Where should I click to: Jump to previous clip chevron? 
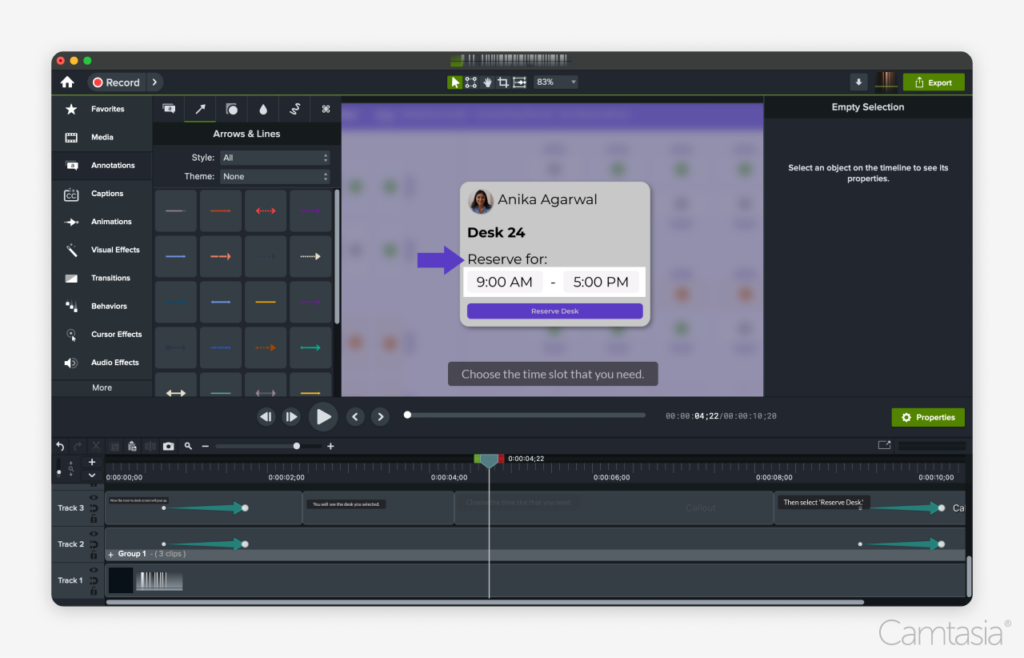(x=355, y=416)
